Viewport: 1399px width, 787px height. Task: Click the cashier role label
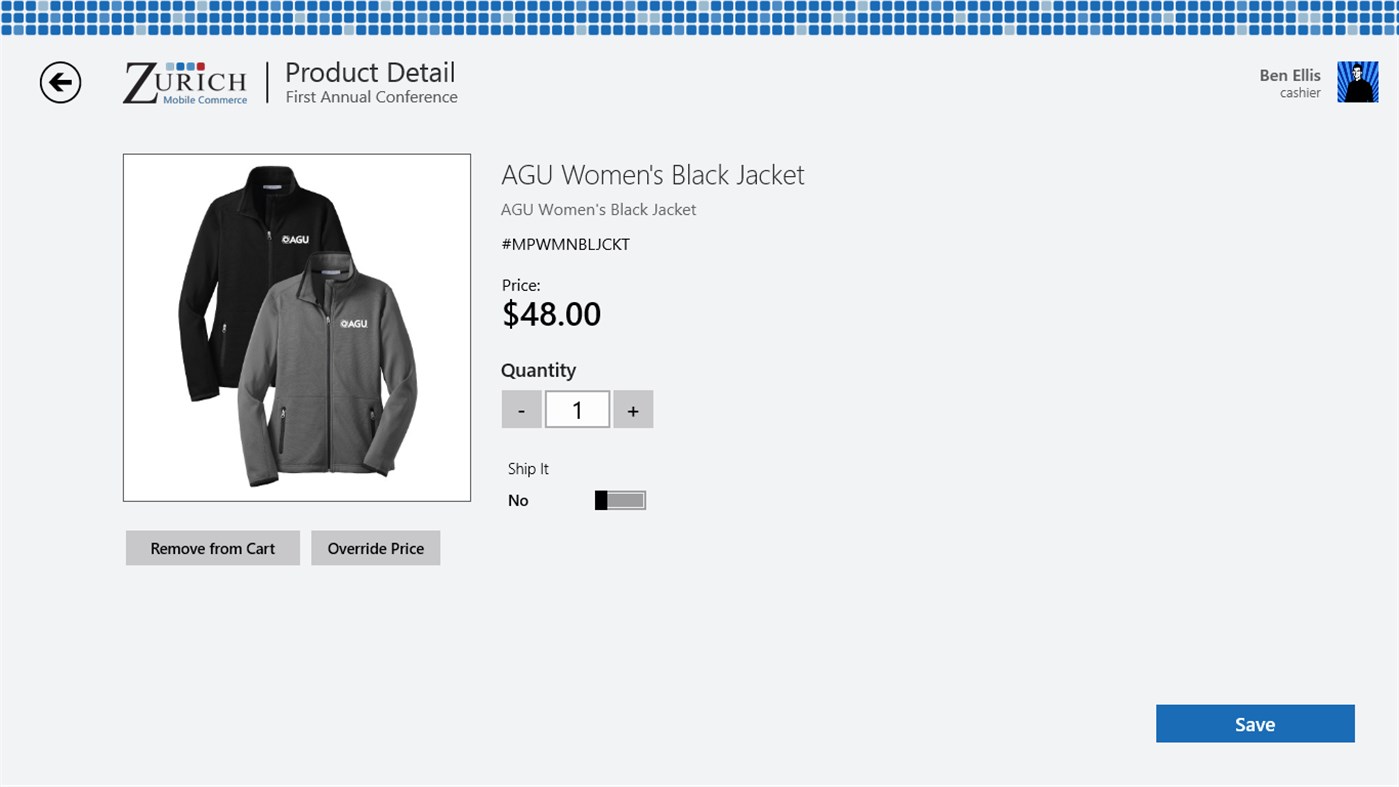[x=1300, y=93]
